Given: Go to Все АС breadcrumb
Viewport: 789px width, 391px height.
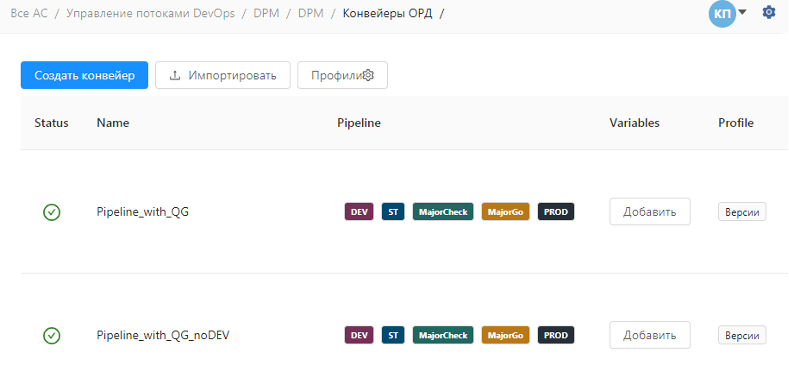Looking at the screenshot, I should [x=29, y=13].
